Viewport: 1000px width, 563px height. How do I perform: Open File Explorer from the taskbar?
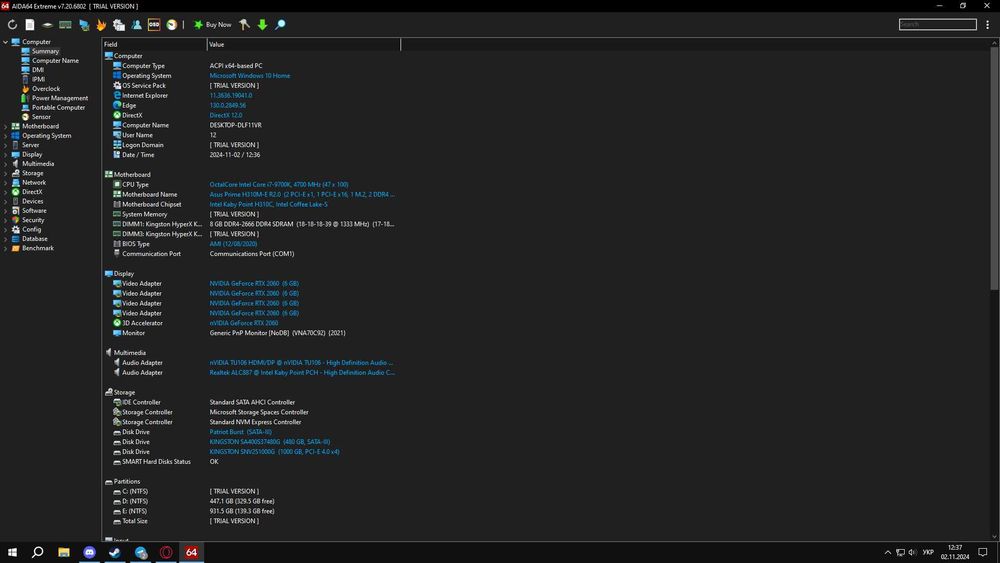click(64, 552)
